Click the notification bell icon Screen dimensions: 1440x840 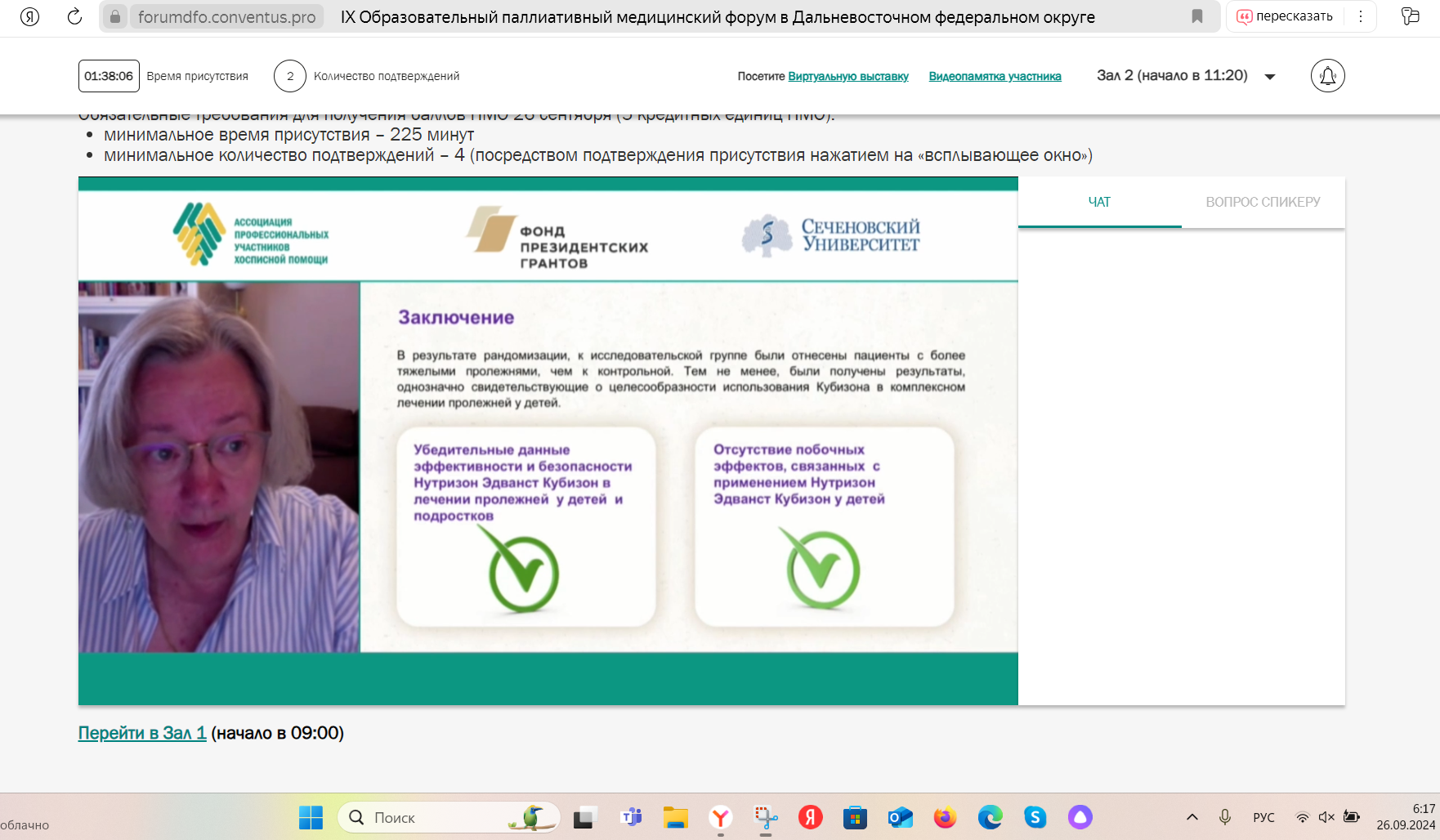[x=1328, y=76]
